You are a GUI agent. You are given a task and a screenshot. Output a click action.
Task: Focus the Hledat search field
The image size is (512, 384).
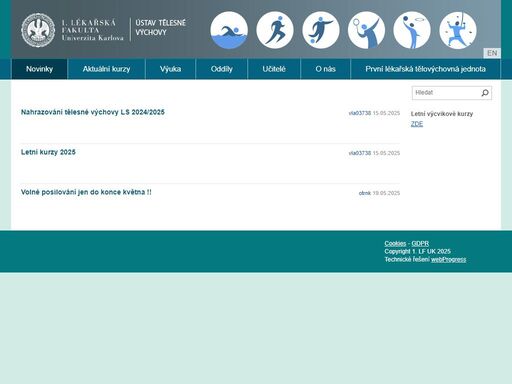tap(446, 93)
